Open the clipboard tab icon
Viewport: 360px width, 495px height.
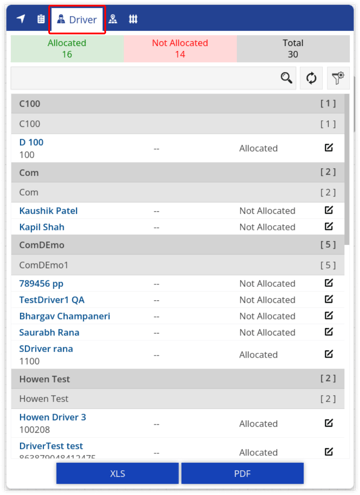coord(41,19)
